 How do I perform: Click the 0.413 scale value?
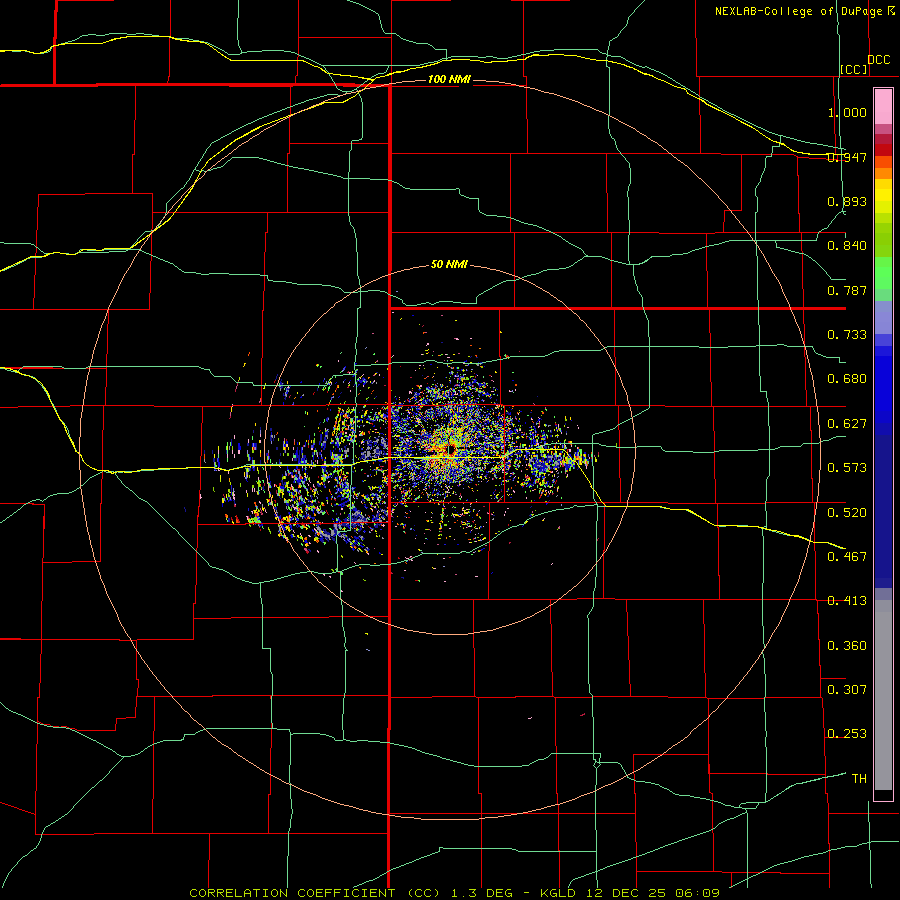click(847, 601)
